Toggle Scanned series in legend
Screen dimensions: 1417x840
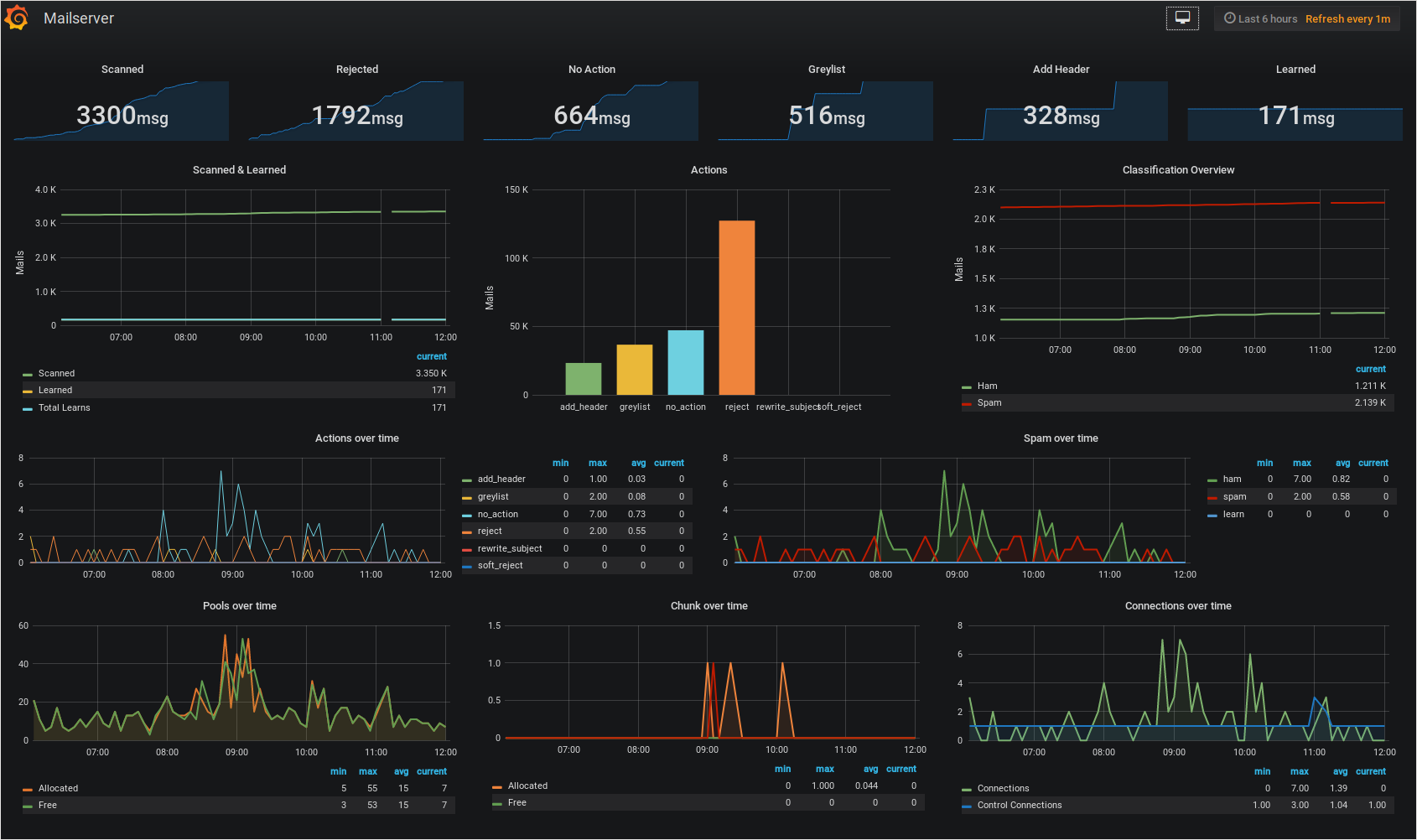56,374
